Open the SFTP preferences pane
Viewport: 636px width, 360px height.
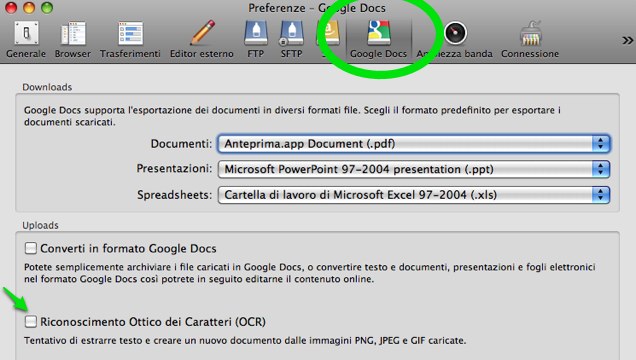click(291, 40)
